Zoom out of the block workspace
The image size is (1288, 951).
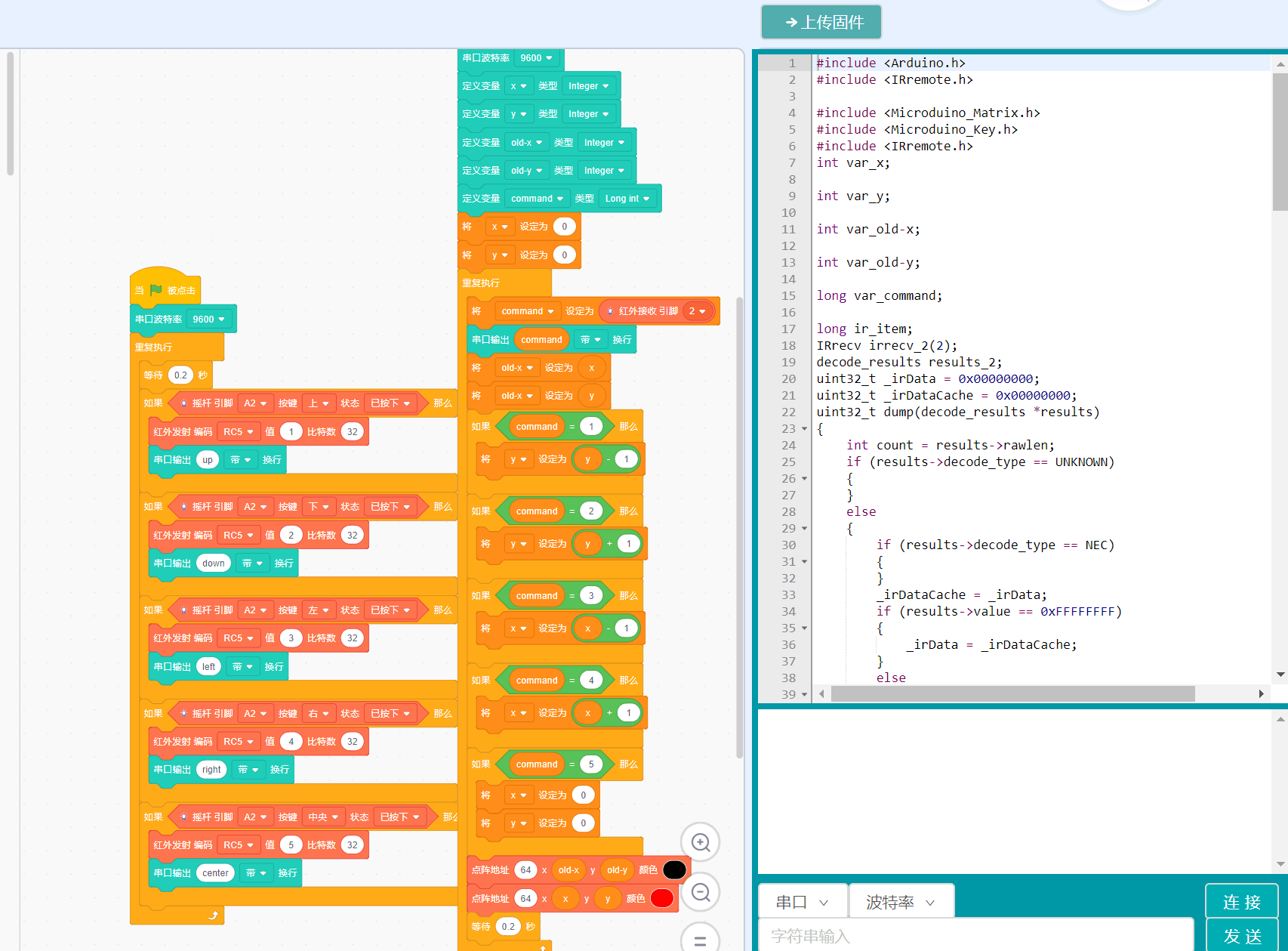pos(701,893)
